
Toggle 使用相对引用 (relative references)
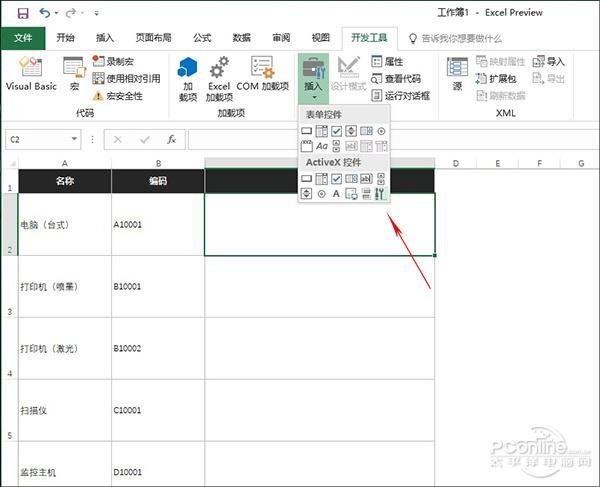(x=126, y=78)
